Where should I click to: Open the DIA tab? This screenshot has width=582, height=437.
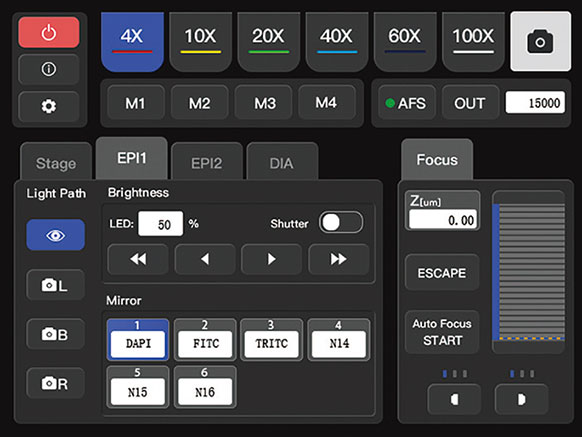(x=282, y=162)
